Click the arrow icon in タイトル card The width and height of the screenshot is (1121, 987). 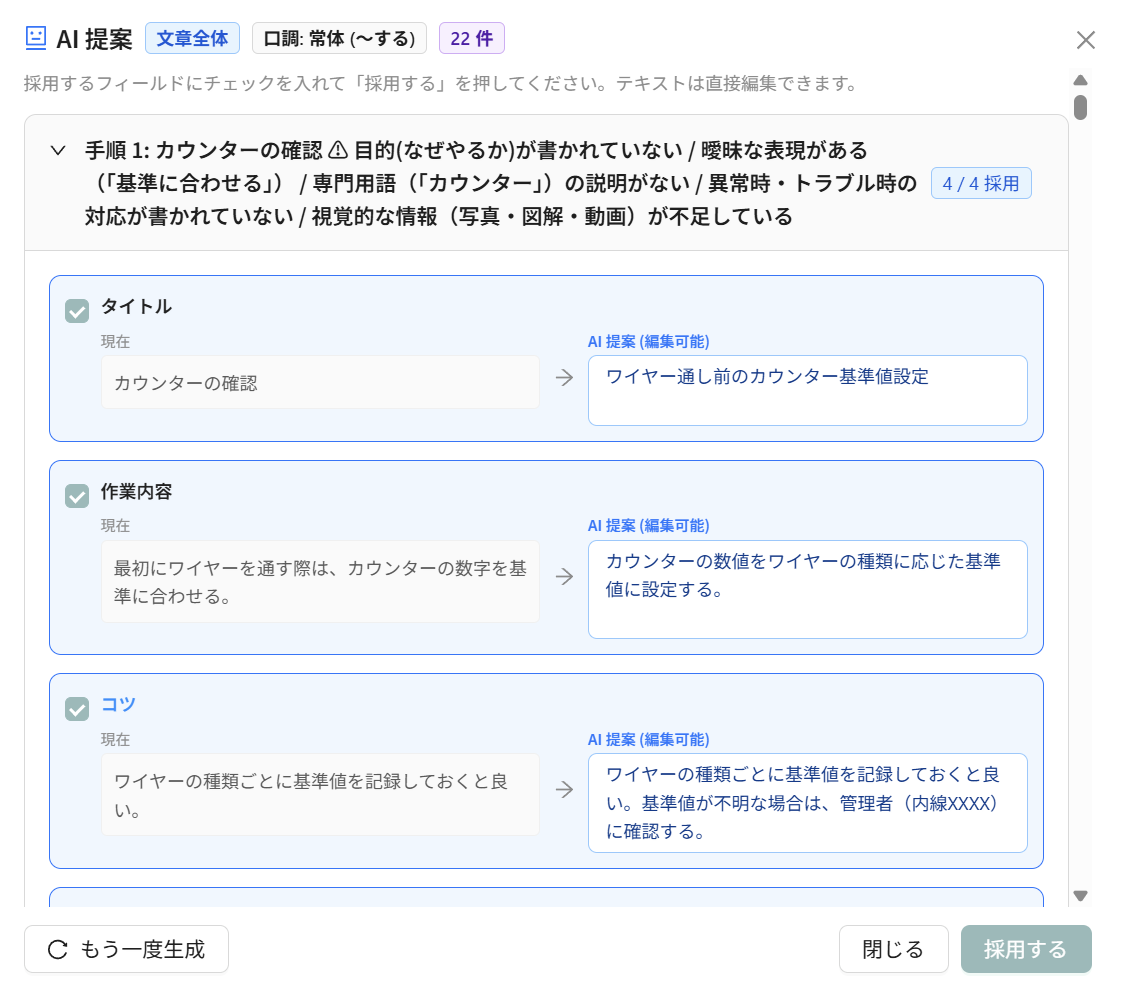tap(564, 377)
